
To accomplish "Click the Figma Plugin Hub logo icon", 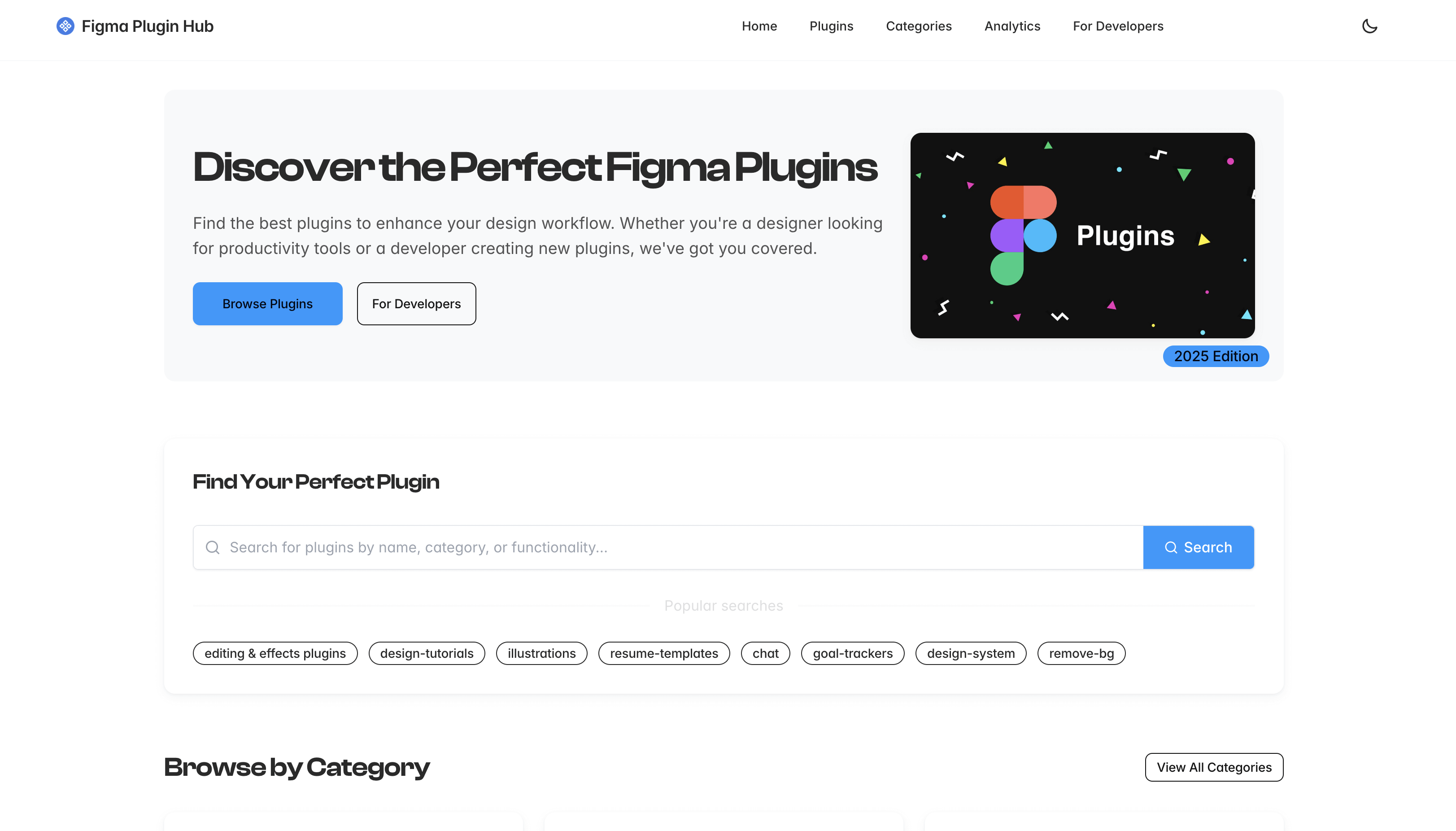I will pyautogui.click(x=65, y=26).
